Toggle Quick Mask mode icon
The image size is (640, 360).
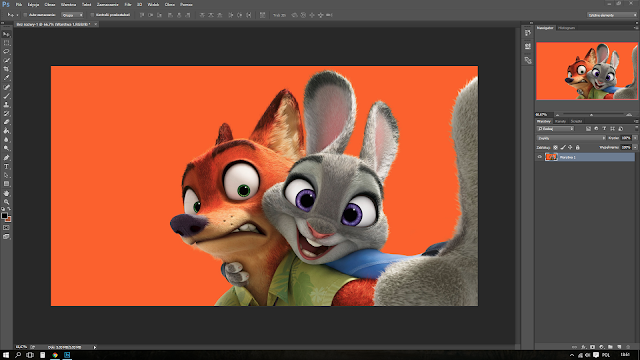tap(6, 228)
